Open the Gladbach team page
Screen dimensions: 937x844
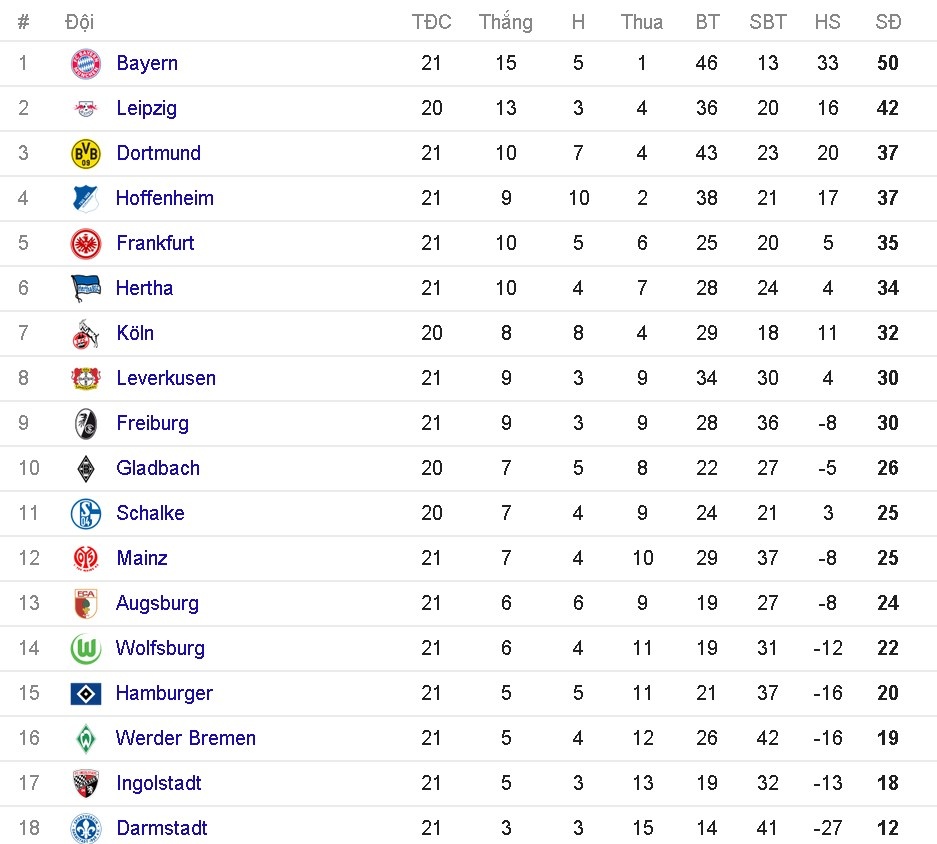point(158,468)
